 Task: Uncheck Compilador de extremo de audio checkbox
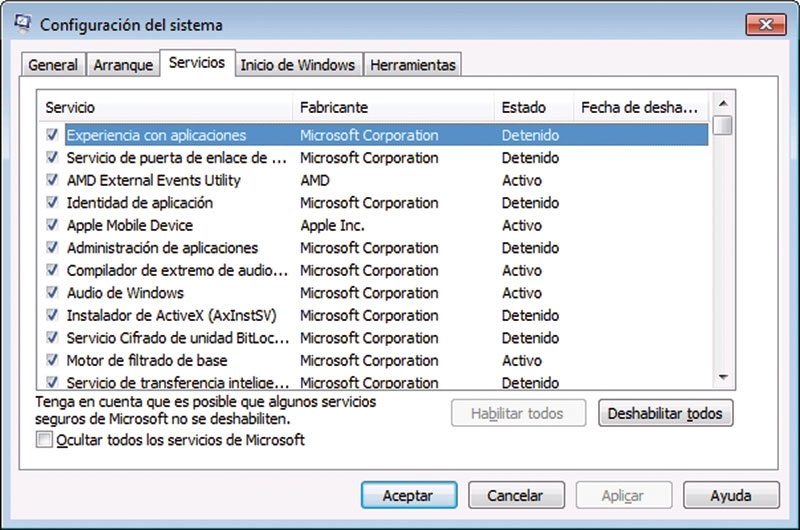(x=52, y=269)
